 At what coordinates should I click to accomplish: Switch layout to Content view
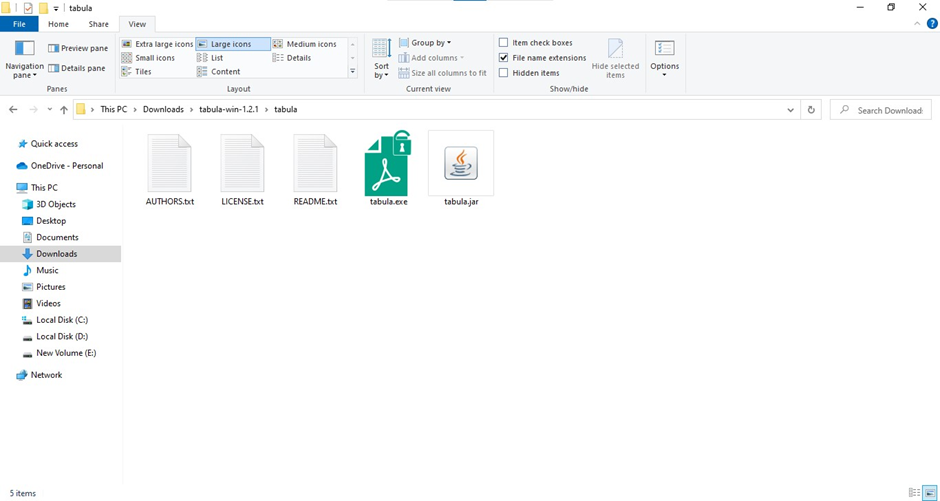(x=219, y=71)
